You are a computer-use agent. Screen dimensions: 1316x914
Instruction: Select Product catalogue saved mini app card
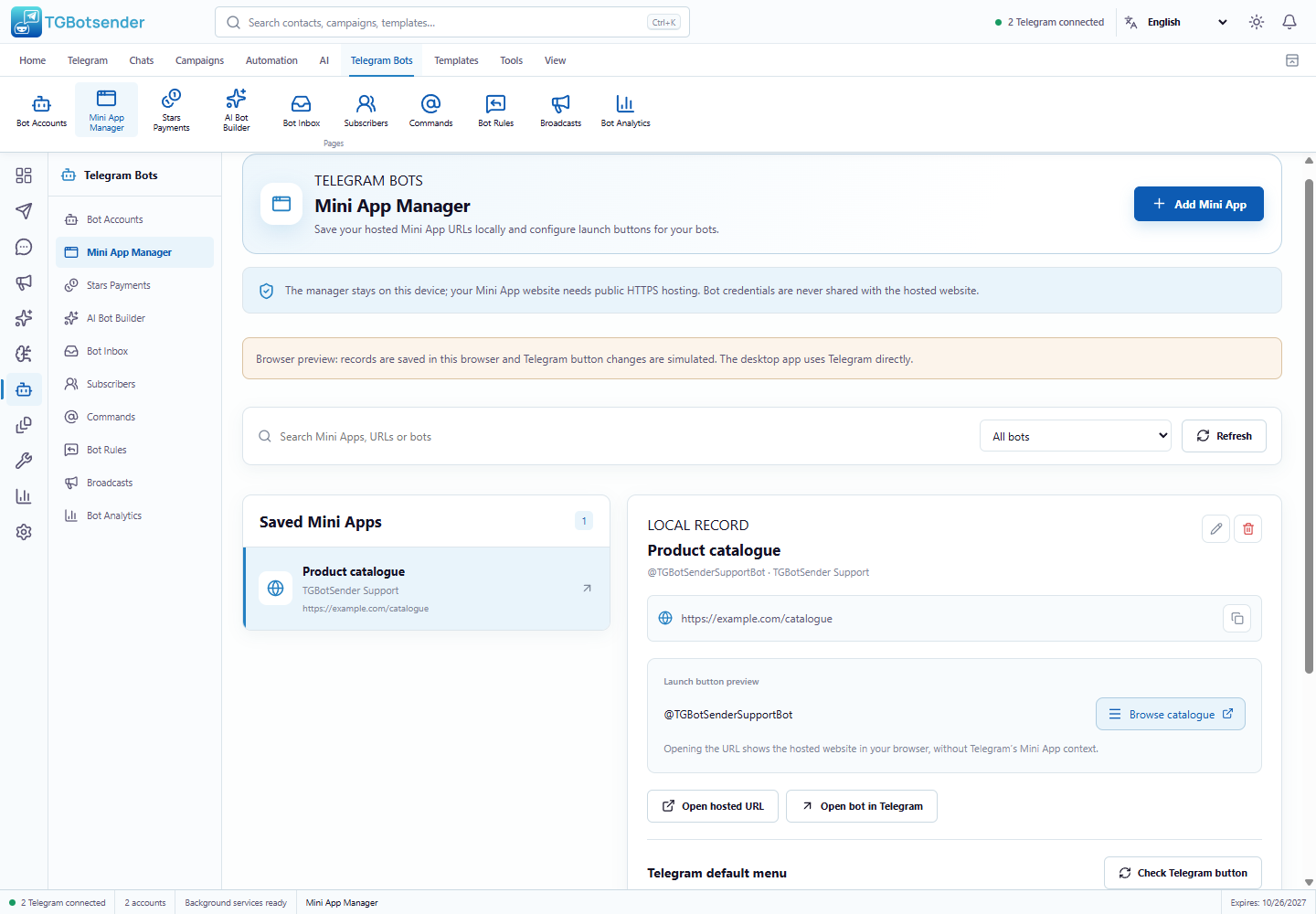427,589
